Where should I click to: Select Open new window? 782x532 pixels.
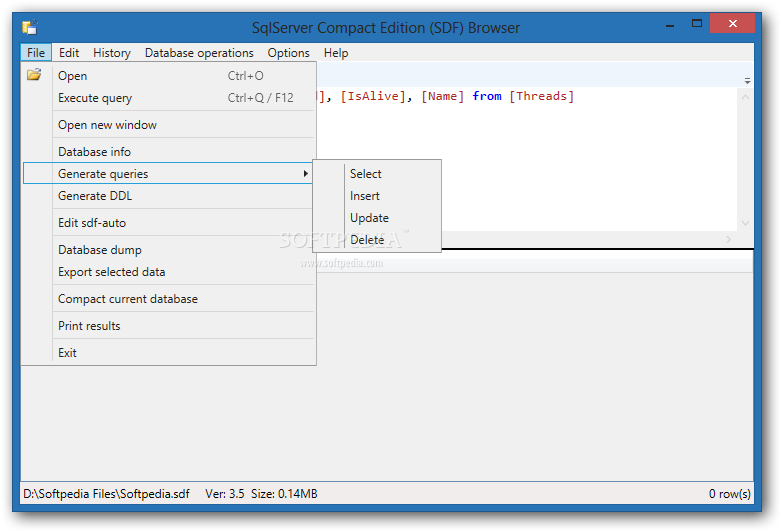click(169, 125)
